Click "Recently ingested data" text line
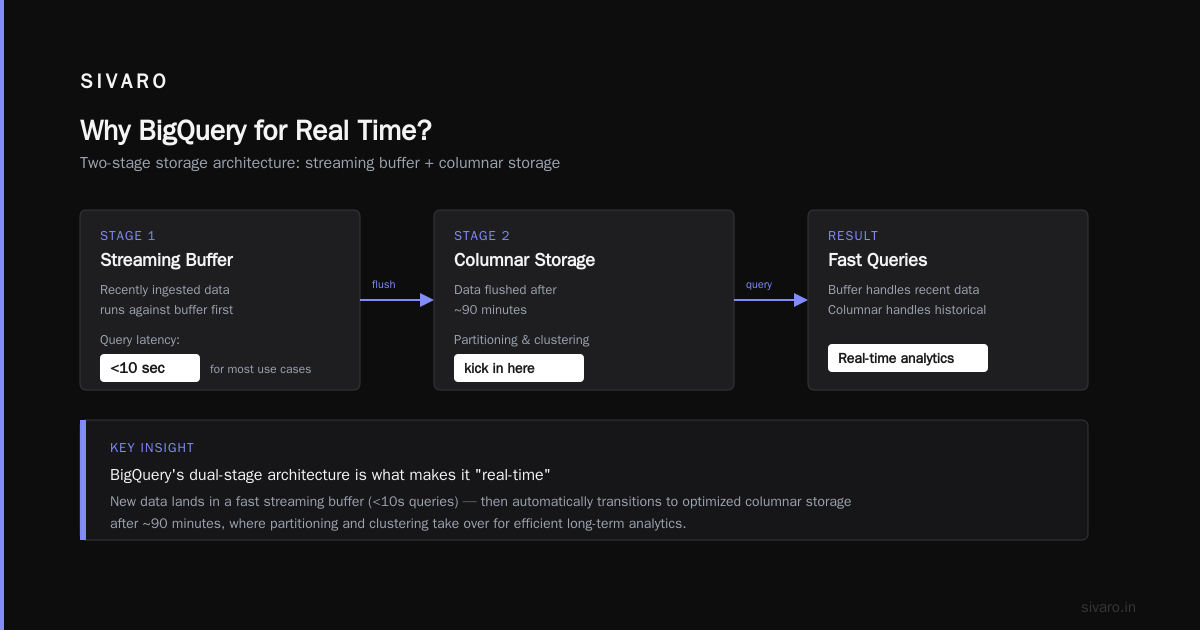This screenshot has height=630, width=1200. click(x=165, y=290)
